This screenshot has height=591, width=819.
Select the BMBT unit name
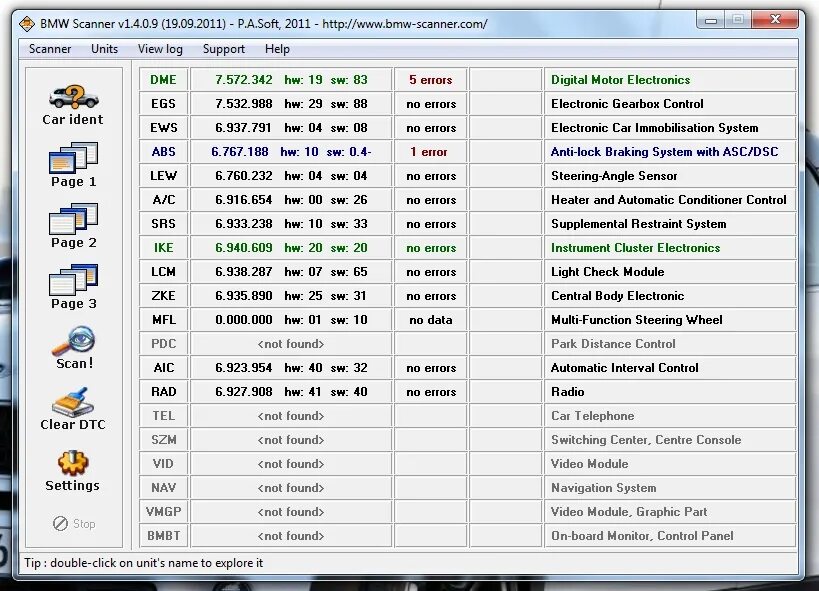tap(163, 536)
